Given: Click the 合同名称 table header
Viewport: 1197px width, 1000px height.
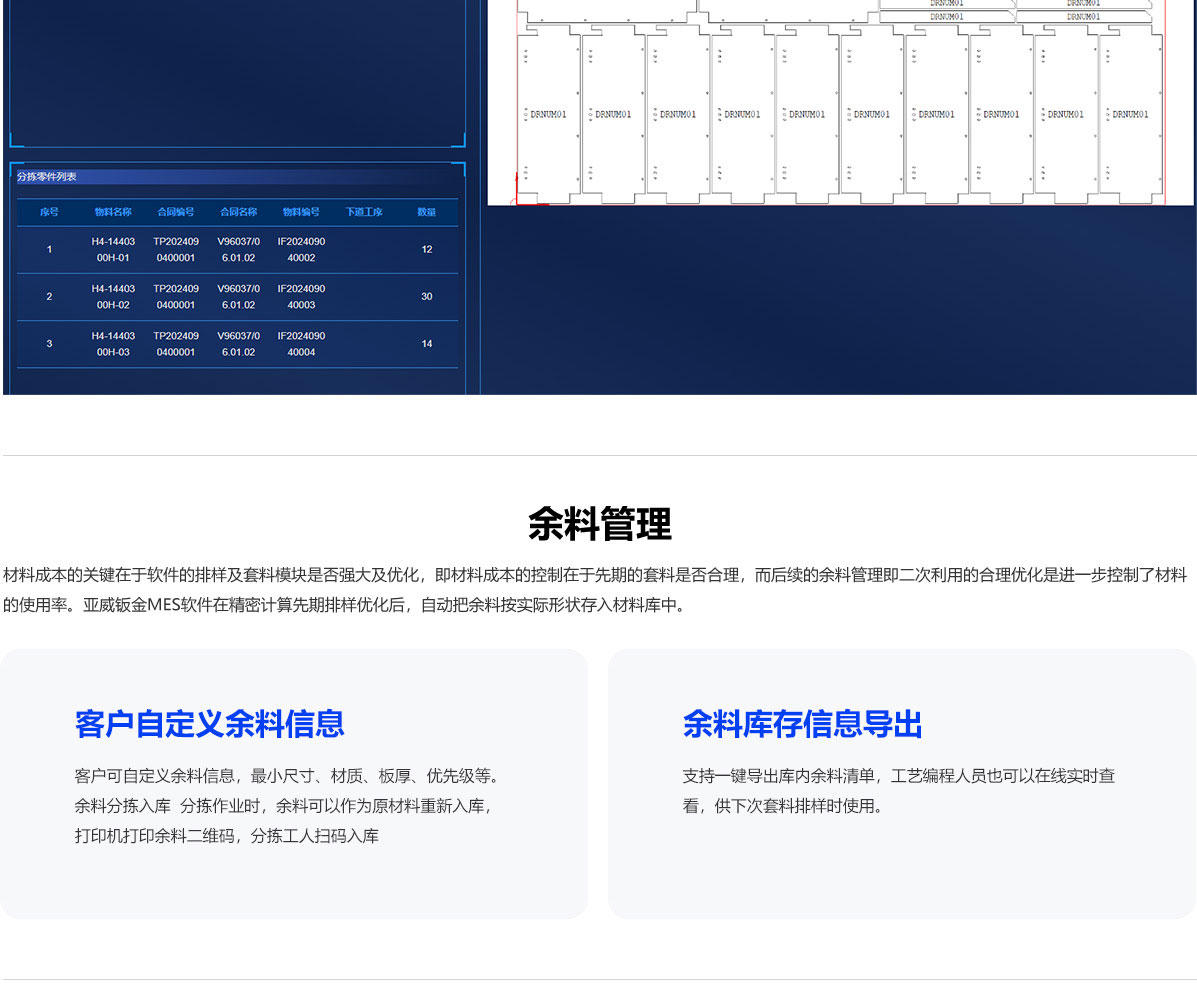Looking at the screenshot, I should coord(238,212).
